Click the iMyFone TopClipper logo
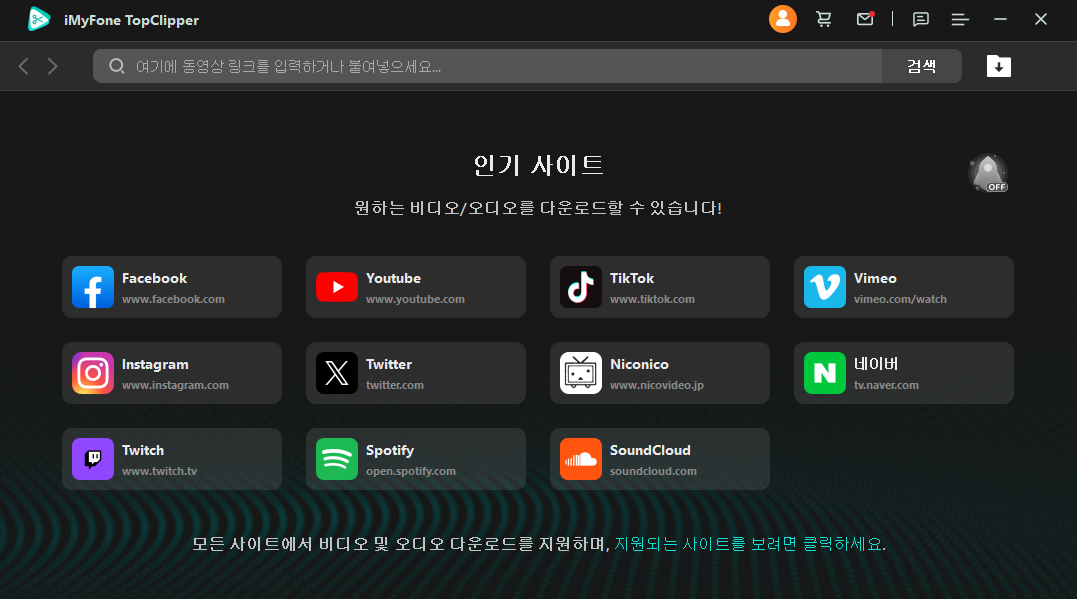 39,19
